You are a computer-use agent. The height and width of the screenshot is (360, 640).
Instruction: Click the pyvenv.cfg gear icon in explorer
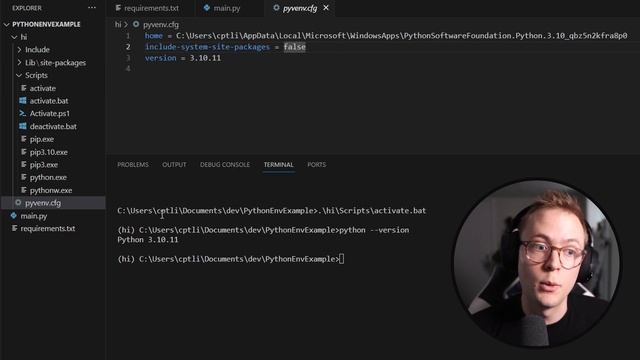(18, 202)
